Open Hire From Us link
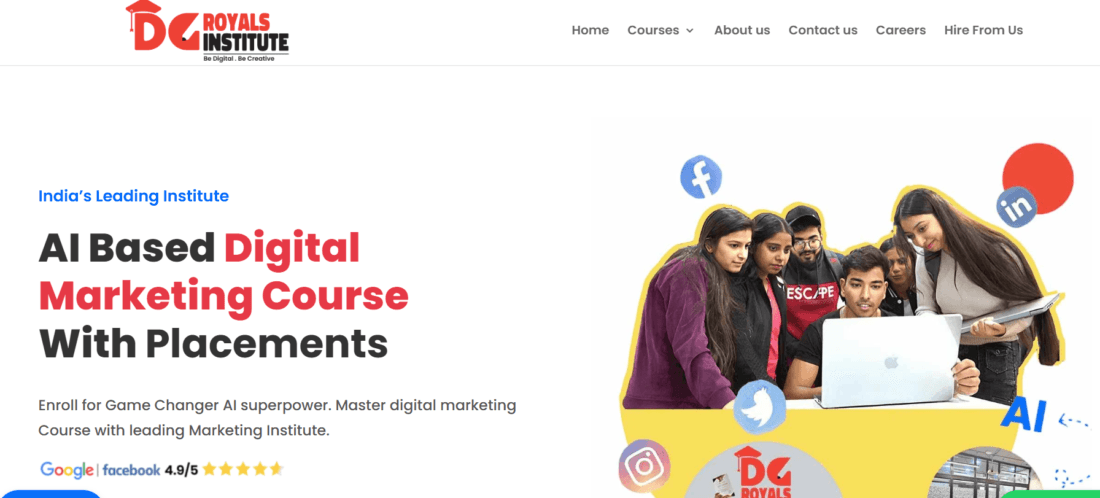Screen dimensions: 1100x498 [984, 30]
